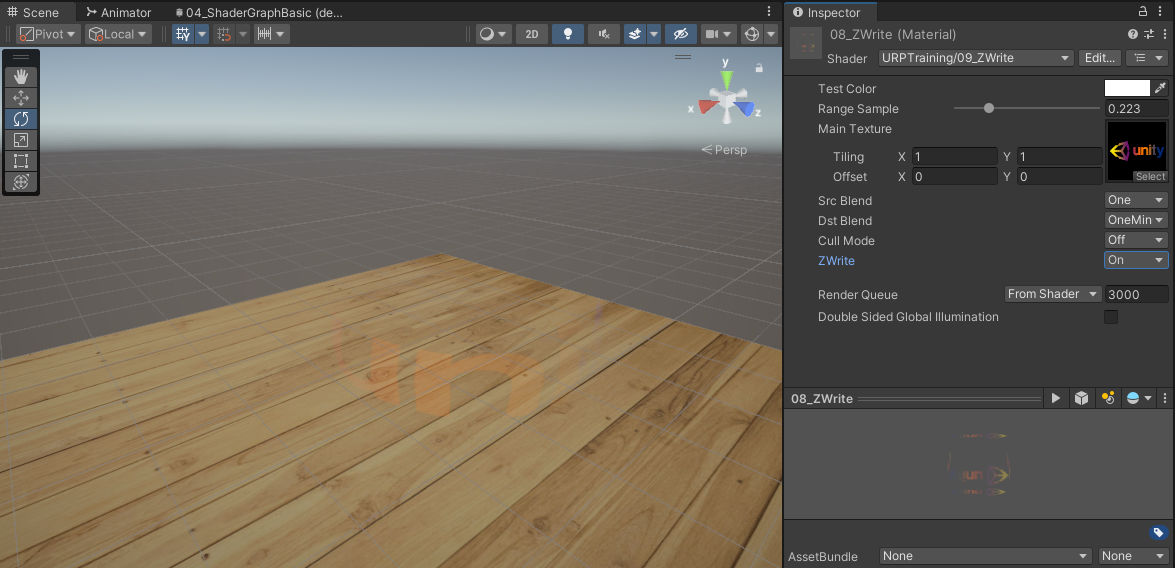Edit the Tiling Y value field

(x=1059, y=157)
